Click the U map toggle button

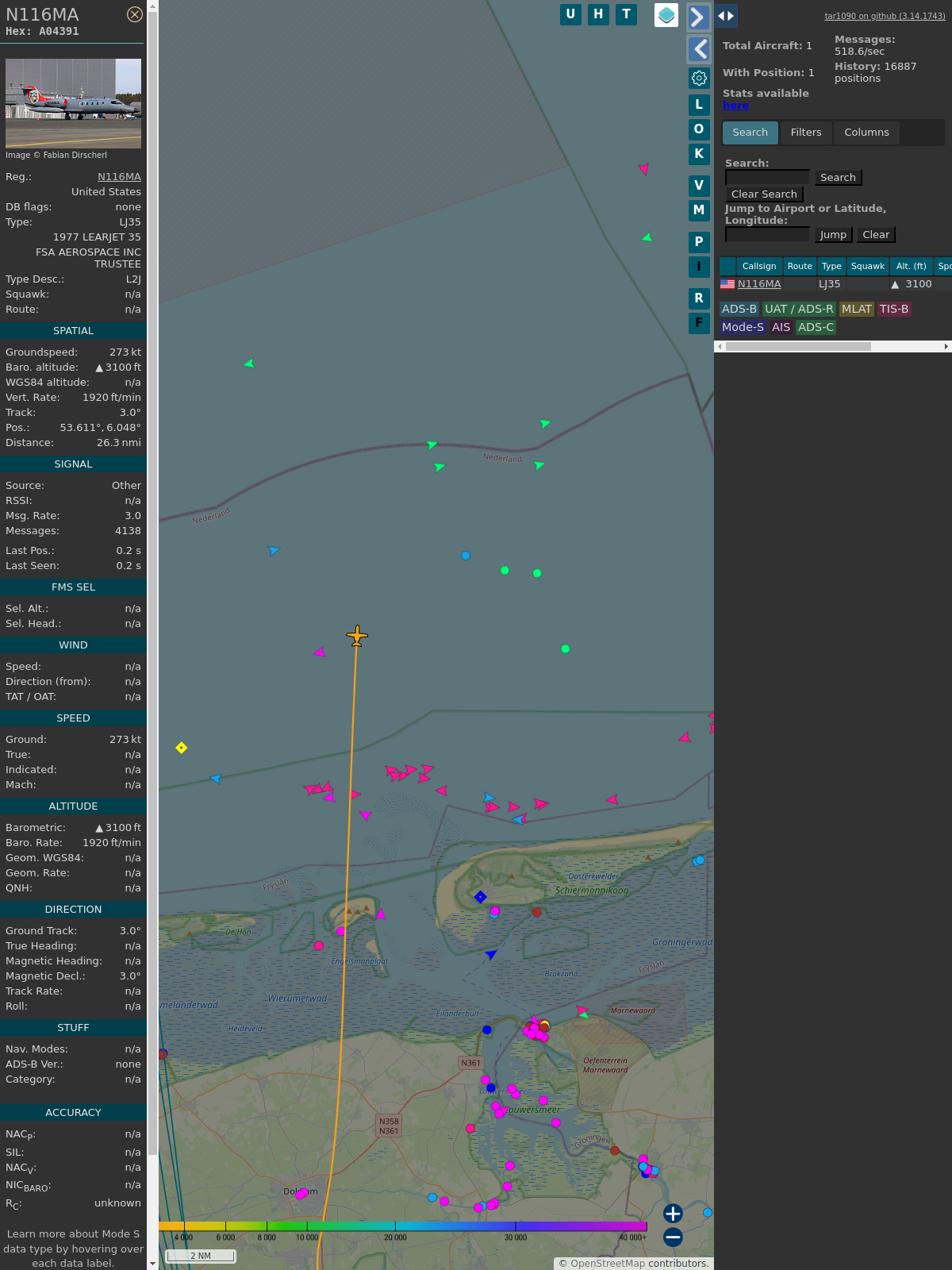pyautogui.click(x=570, y=14)
